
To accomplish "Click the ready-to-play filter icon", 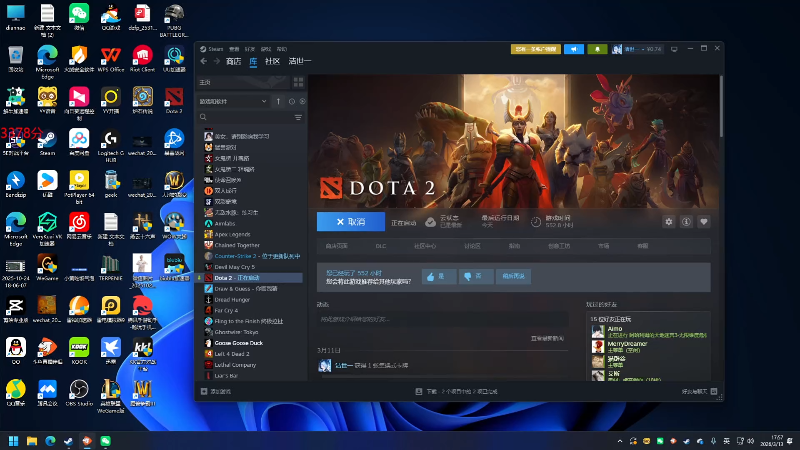I will tap(303, 102).
